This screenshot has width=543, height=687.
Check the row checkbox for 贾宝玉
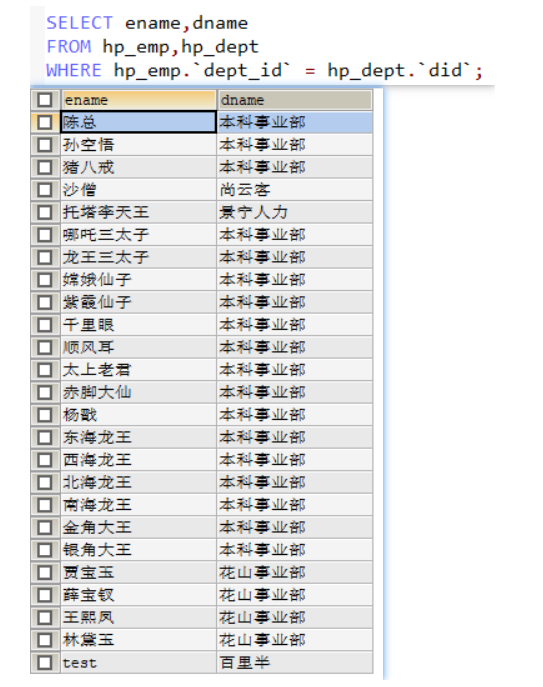(45, 573)
